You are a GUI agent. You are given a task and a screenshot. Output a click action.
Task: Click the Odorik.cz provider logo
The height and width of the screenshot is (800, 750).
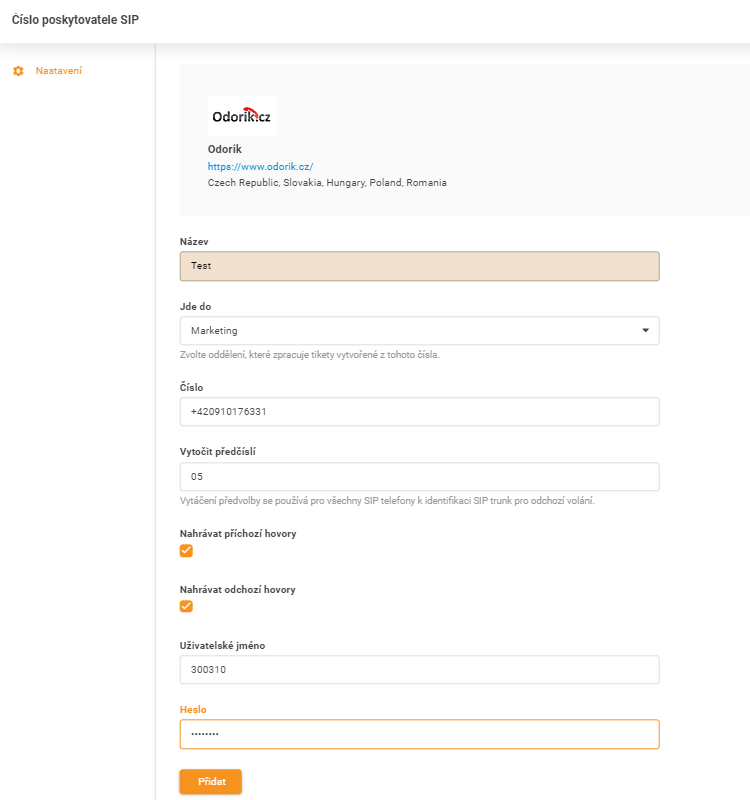pyautogui.click(x=241, y=114)
